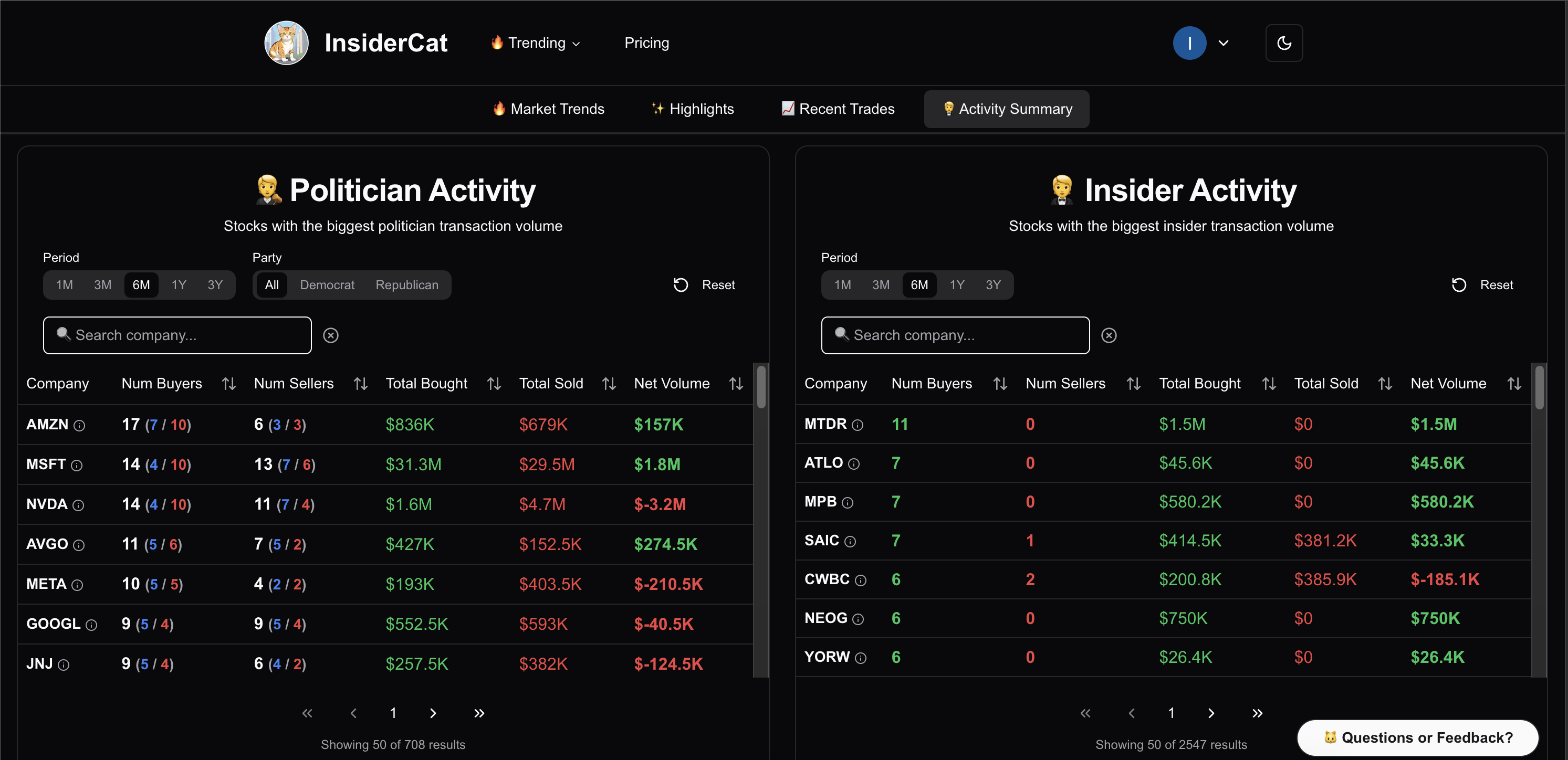Go to next page of insider results
Image resolution: width=1568 pixels, height=760 pixels.
pos(1211,713)
